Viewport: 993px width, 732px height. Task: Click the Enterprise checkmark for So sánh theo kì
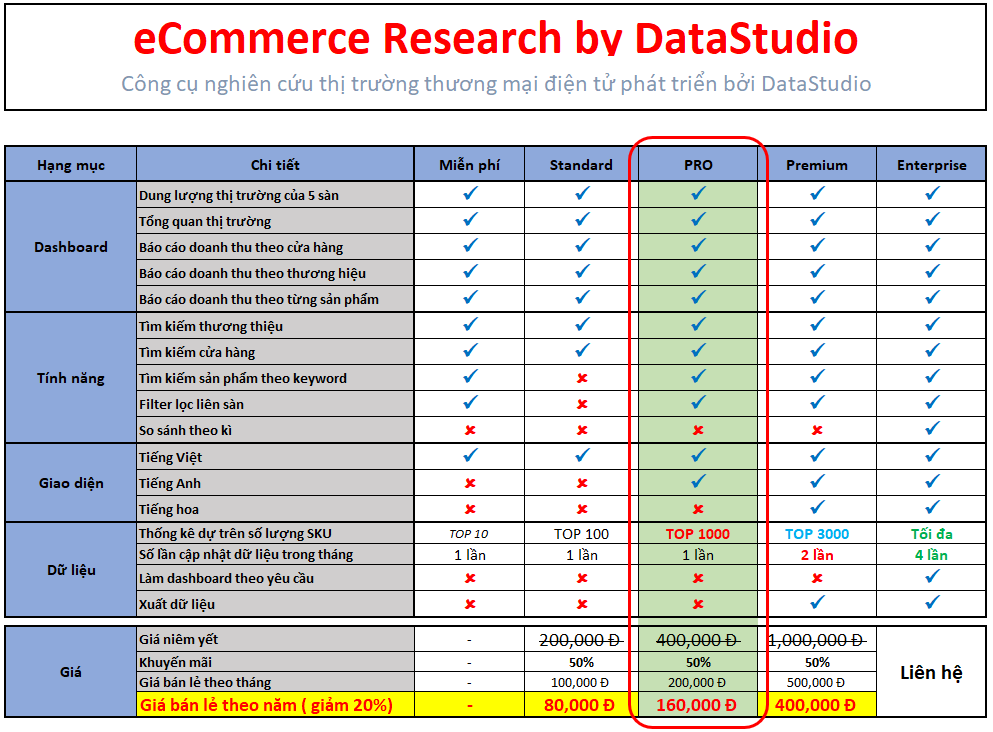click(x=932, y=429)
